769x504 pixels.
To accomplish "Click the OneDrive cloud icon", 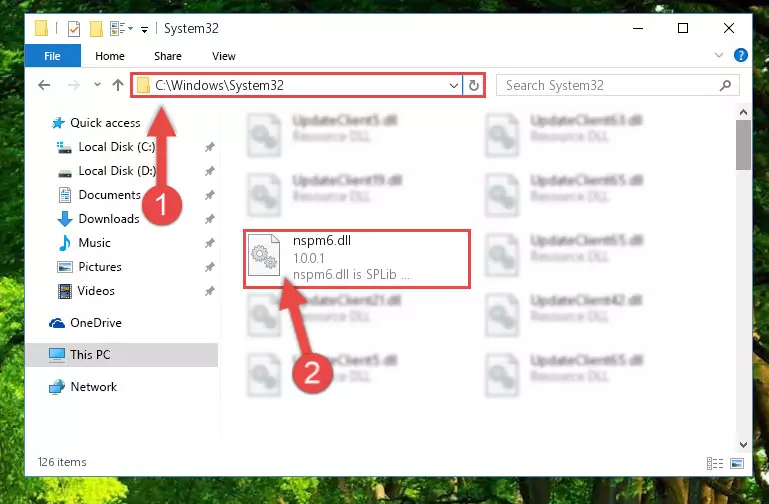I will tap(57, 323).
